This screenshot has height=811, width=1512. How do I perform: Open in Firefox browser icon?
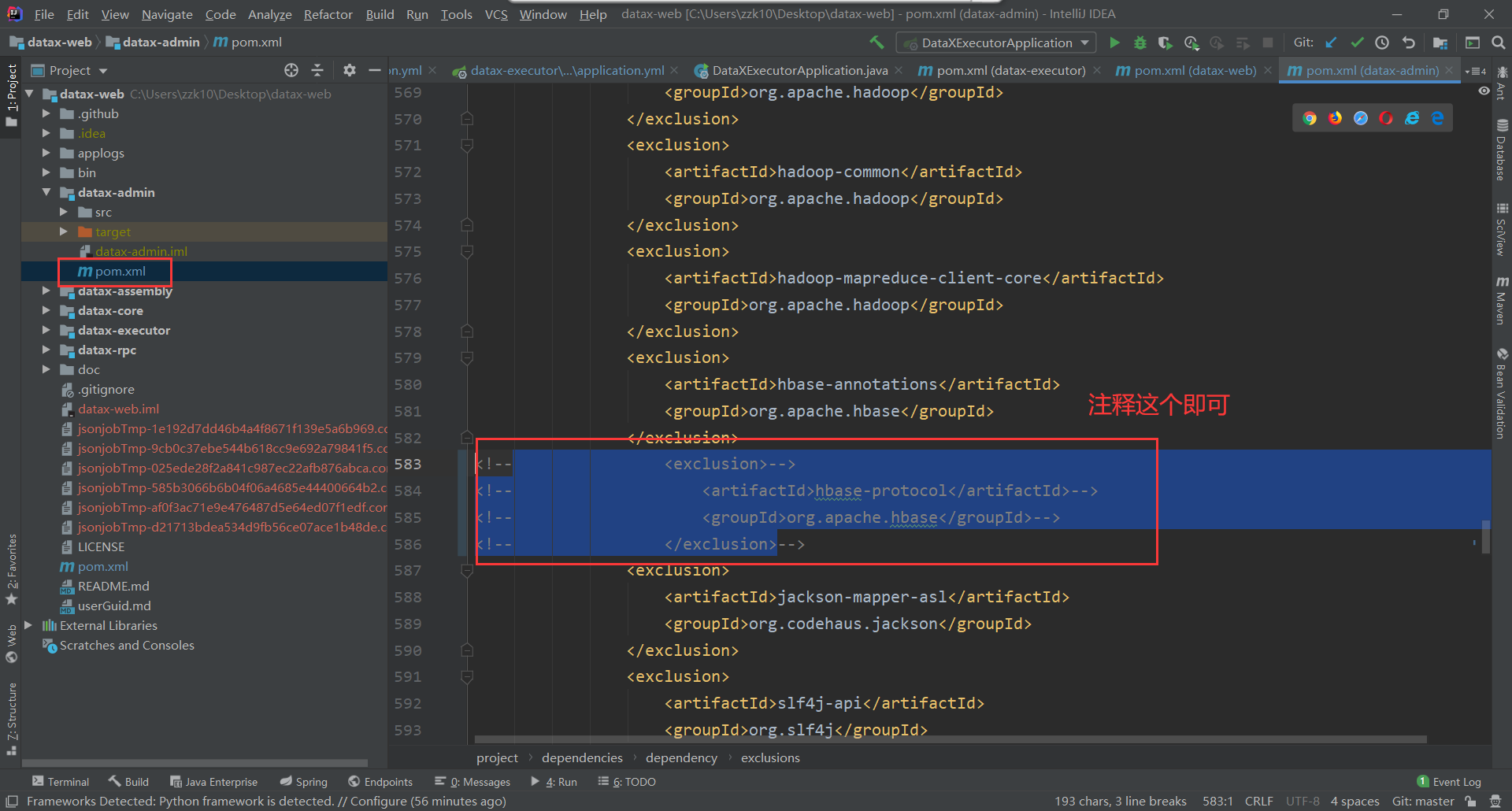pos(1336,118)
